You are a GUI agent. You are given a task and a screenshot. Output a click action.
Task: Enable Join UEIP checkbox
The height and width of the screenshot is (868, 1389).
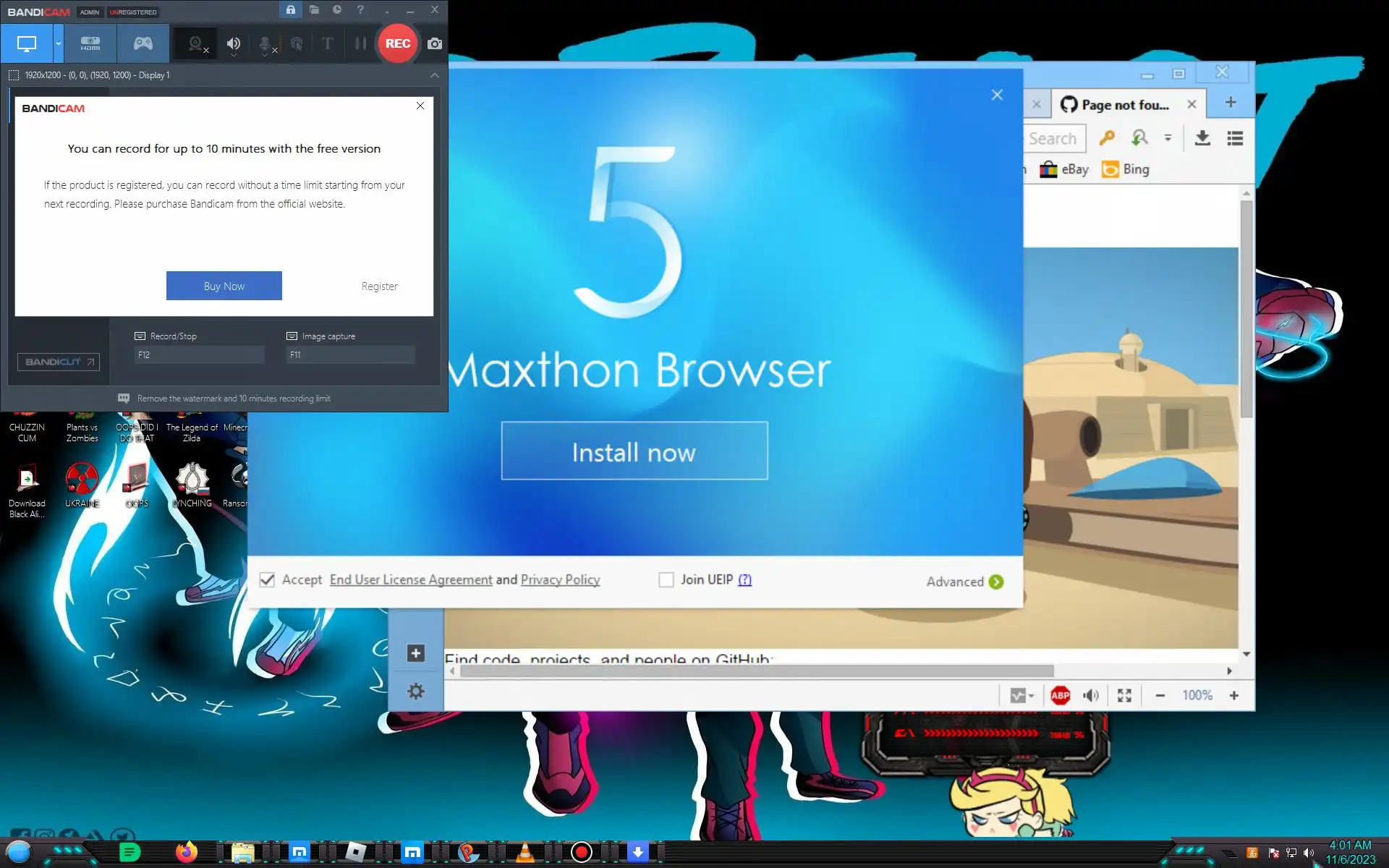click(666, 580)
